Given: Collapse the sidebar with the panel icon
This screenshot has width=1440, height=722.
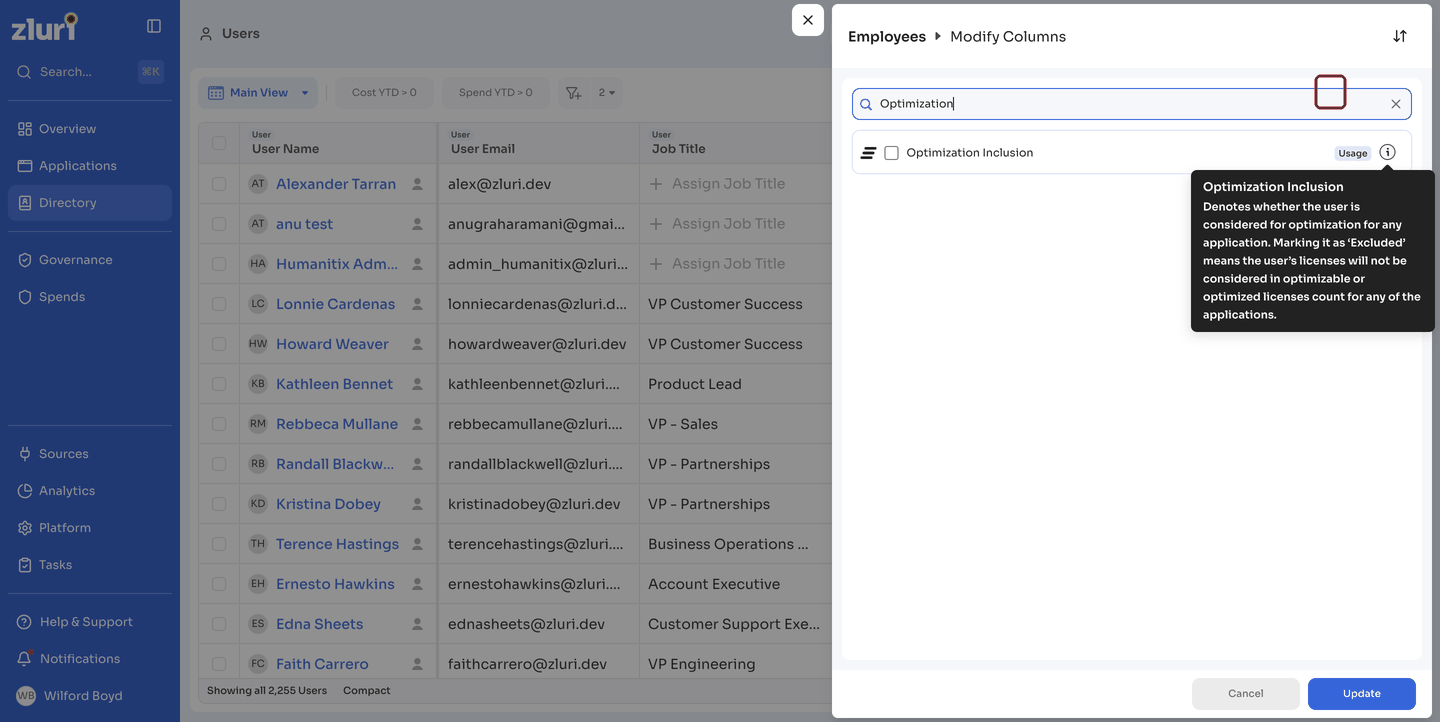Looking at the screenshot, I should point(154,26).
